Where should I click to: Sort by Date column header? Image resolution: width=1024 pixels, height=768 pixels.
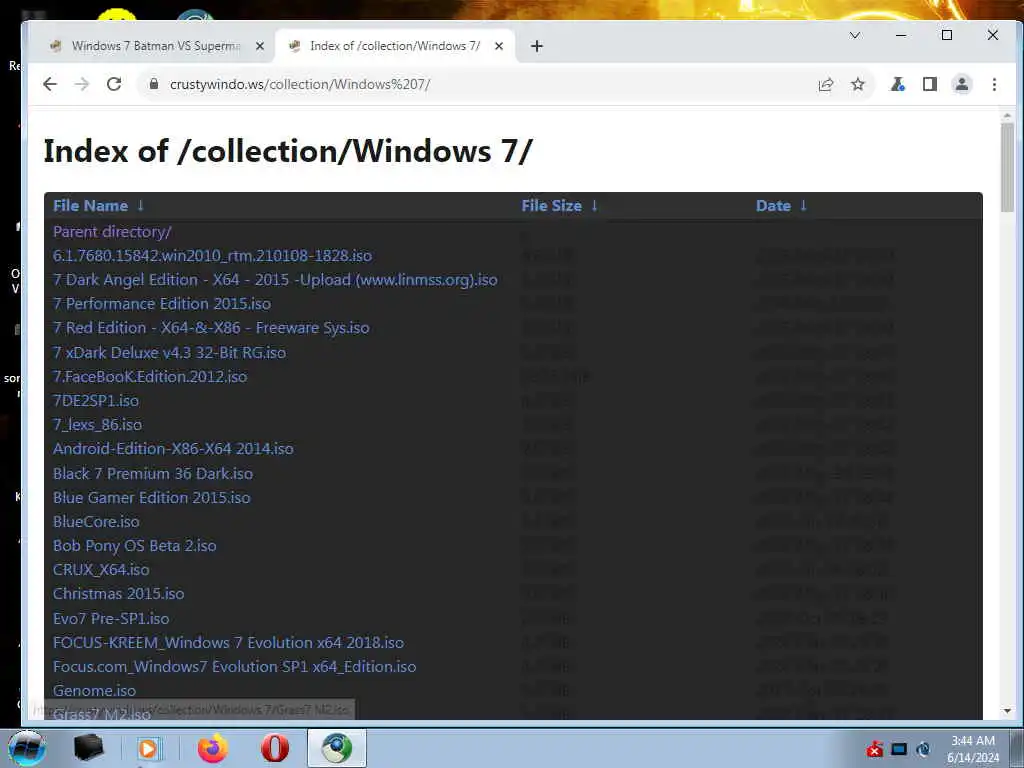click(x=782, y=206)
